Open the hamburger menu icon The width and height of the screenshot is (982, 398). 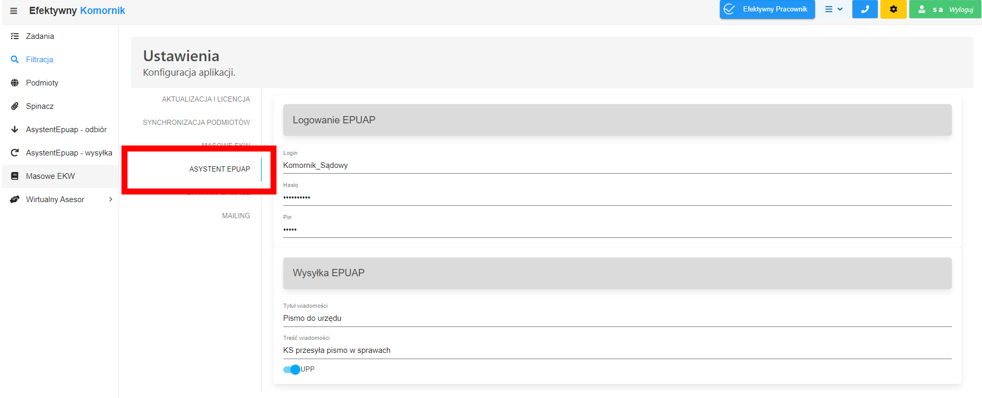(x=14, y=11)
